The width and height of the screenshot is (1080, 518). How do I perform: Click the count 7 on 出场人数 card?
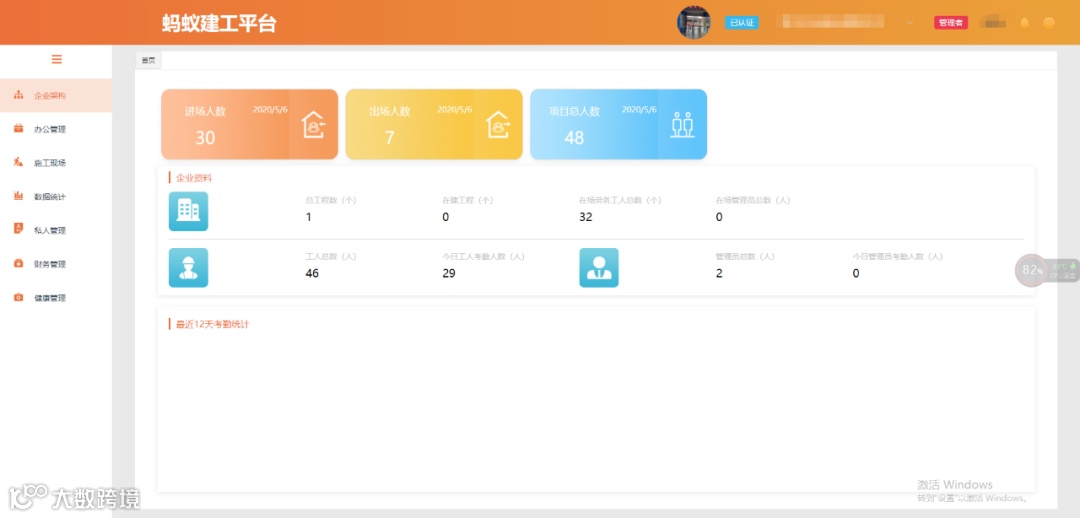coord(389,138)
